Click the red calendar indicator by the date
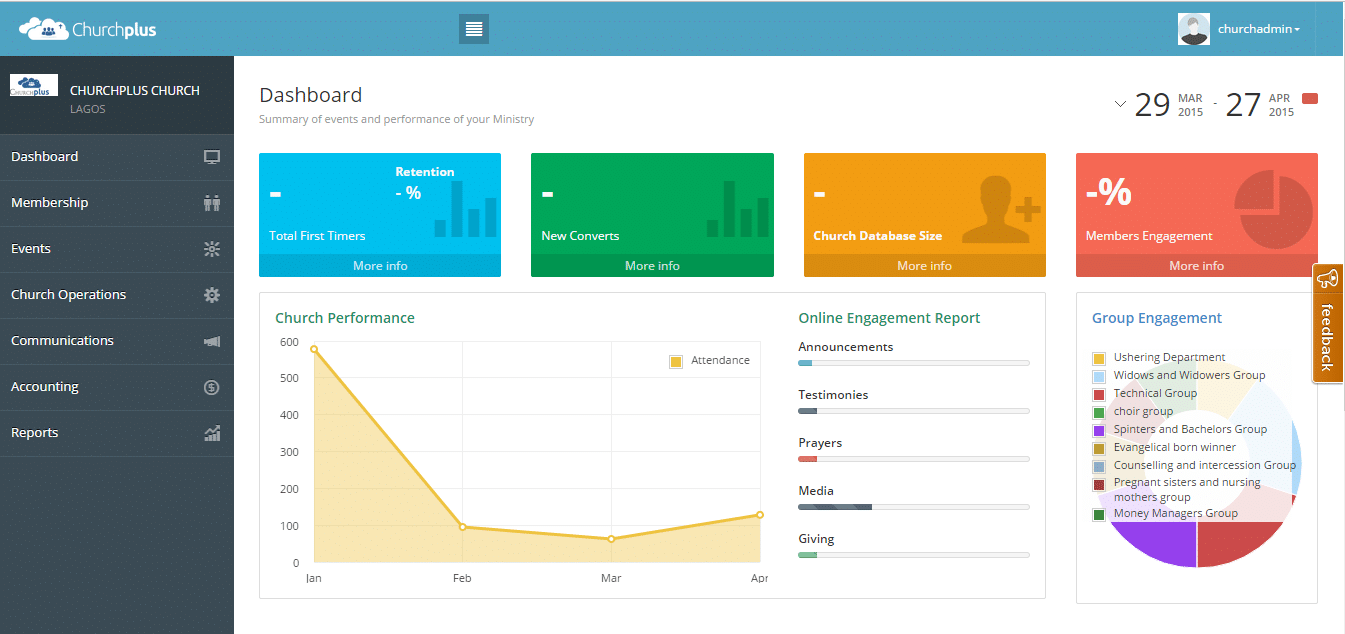The image size is (1345, 634). point(1310,98)
